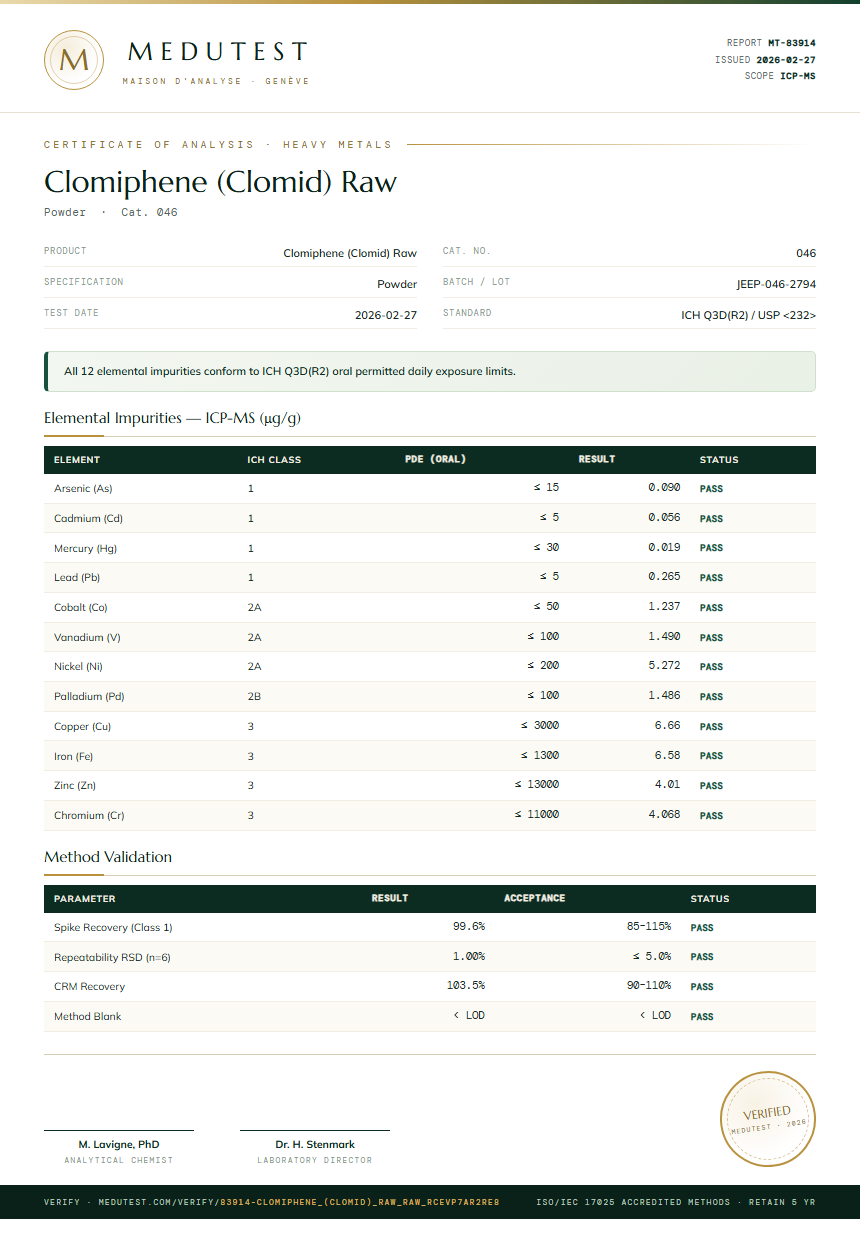Click the Mercury (Hg) row label
860x1249 pixels.
click(85, 548)
